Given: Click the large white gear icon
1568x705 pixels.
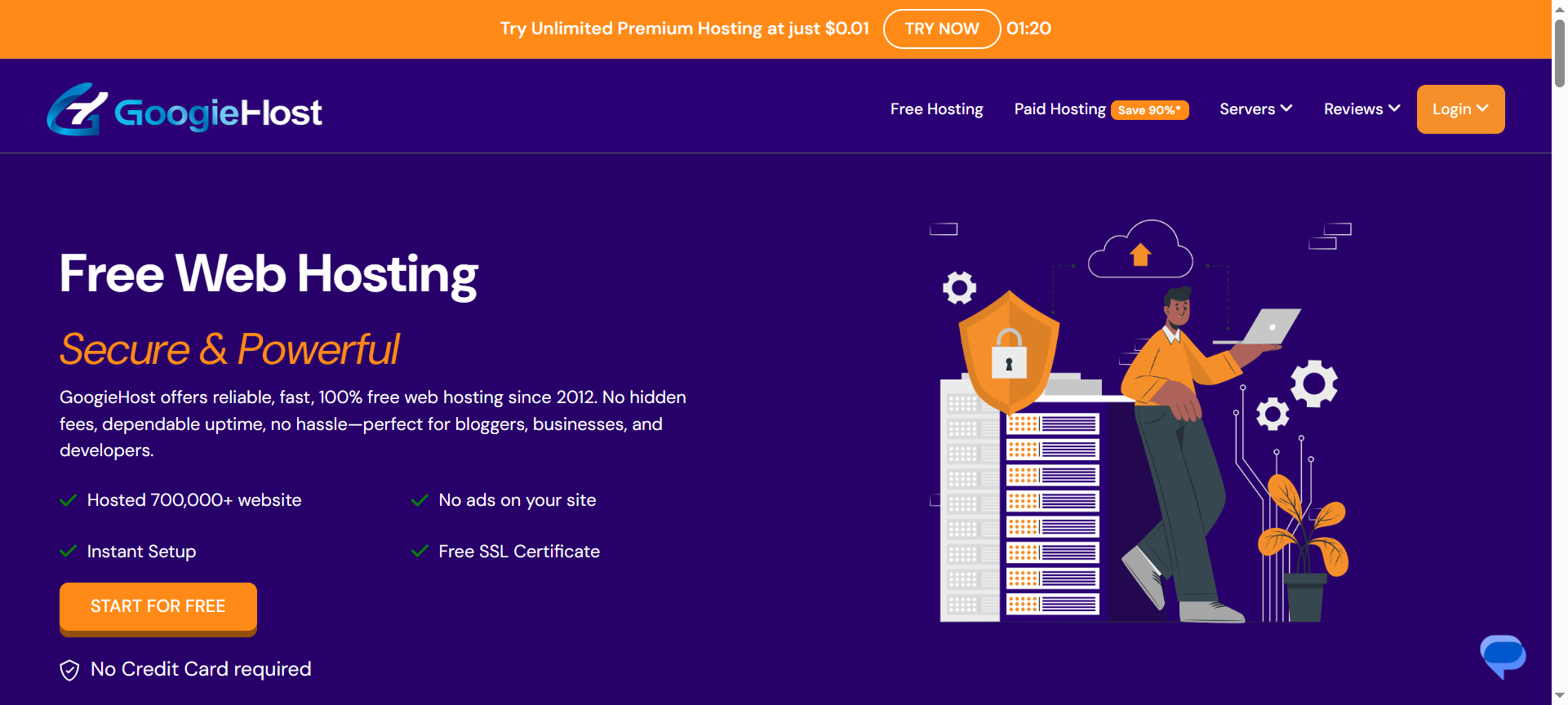Looking at the screenshot, I should tap(1313, 383).
